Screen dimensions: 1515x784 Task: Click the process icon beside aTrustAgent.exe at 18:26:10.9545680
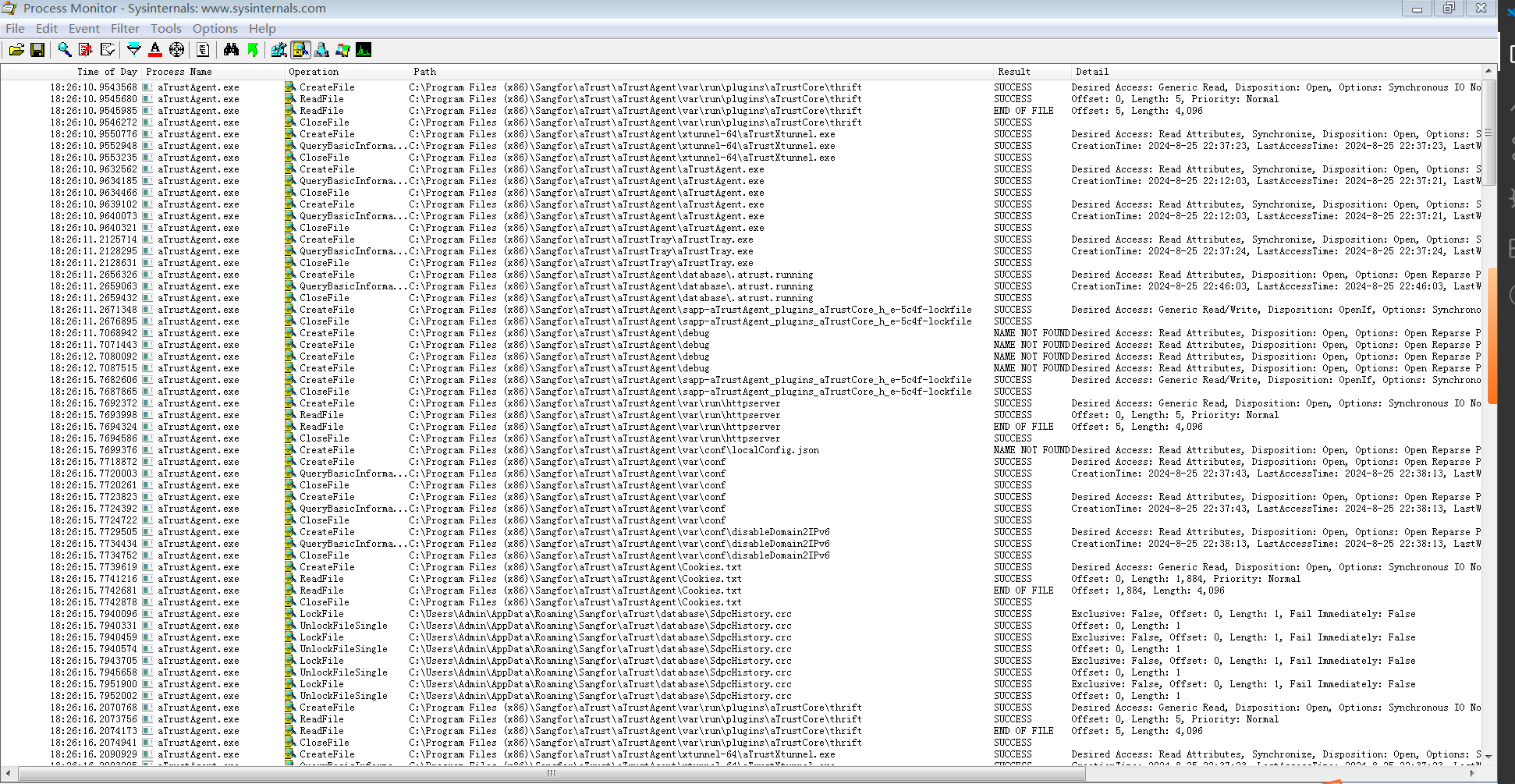click(x=147, y=99)
